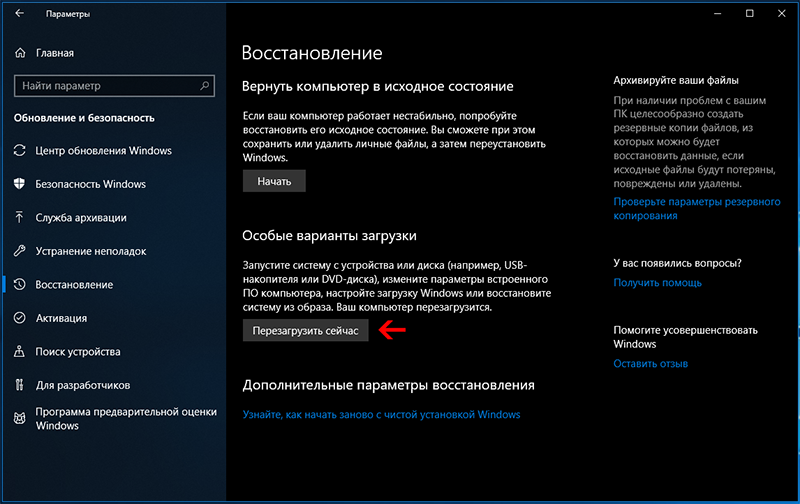Screen dimensions: 800x504
Task: Open clean Windows installation link
Action: 381,414
